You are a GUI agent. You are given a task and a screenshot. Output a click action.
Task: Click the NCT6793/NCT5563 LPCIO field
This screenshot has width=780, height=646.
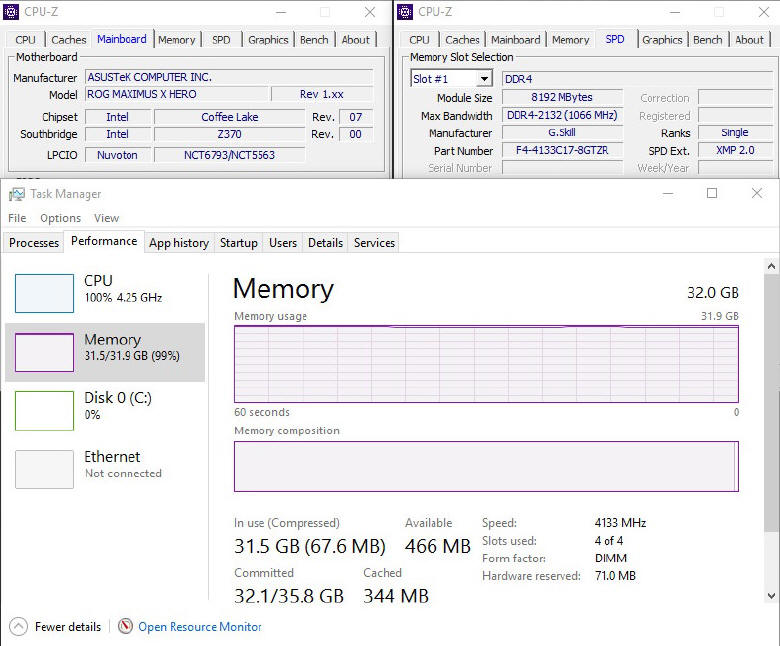(x=230, y=155)
